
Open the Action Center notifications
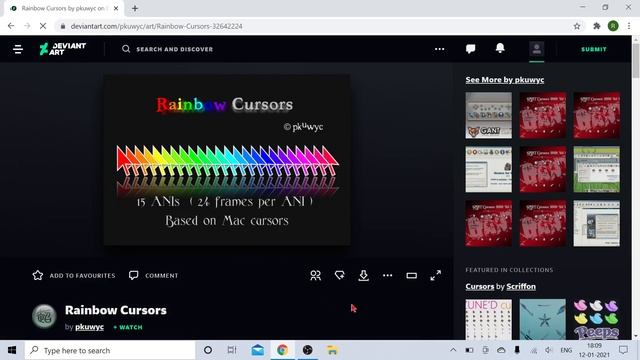tap(623, 350)
